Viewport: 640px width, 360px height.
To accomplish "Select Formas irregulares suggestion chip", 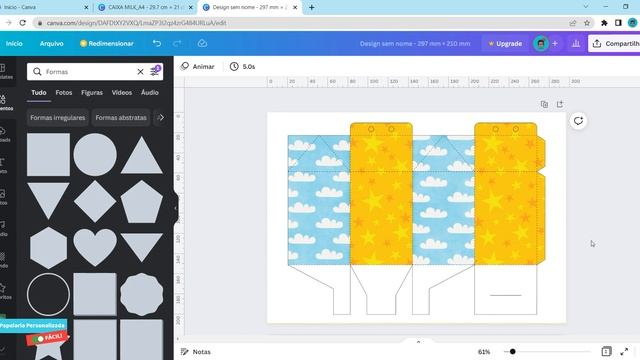I will [x=58, y=118].
